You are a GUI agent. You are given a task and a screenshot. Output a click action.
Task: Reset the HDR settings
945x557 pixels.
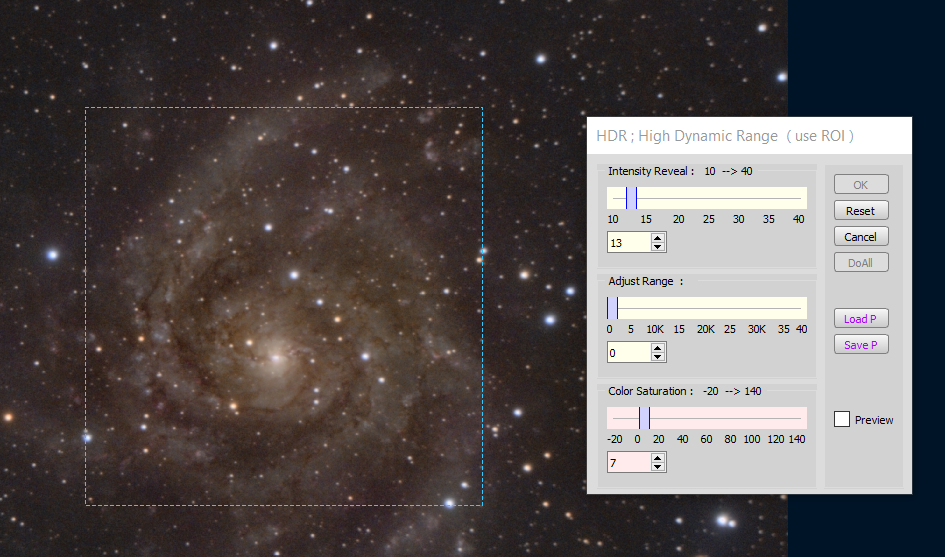[x=861, y=210]
